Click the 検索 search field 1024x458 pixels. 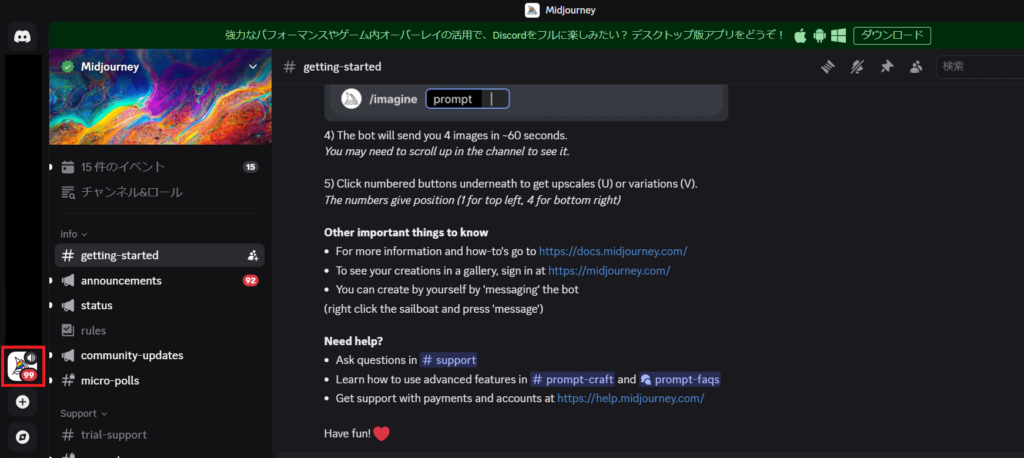980,67
